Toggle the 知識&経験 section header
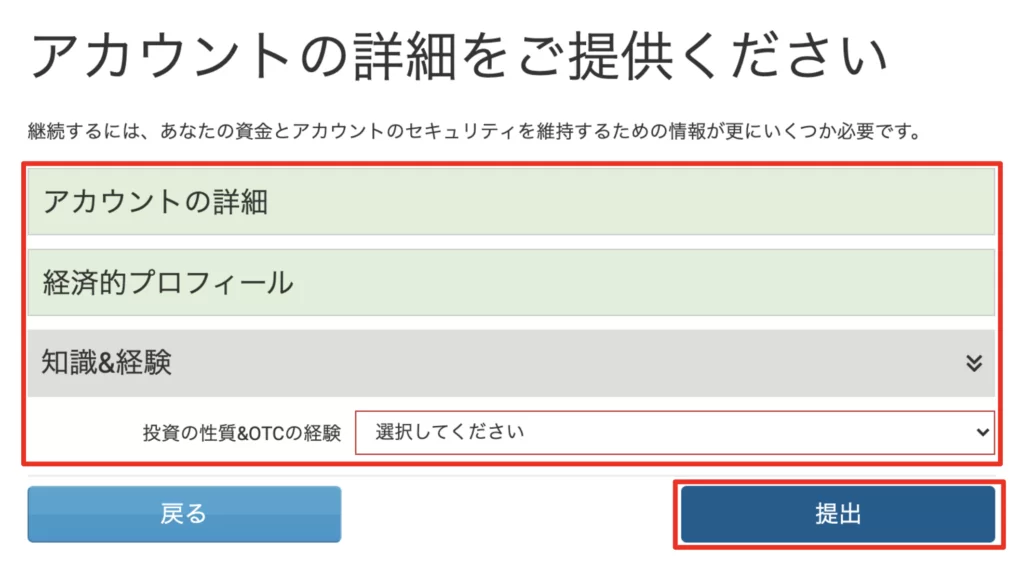The height and width of the screenshot is (568, 1024). pos(511,363)
